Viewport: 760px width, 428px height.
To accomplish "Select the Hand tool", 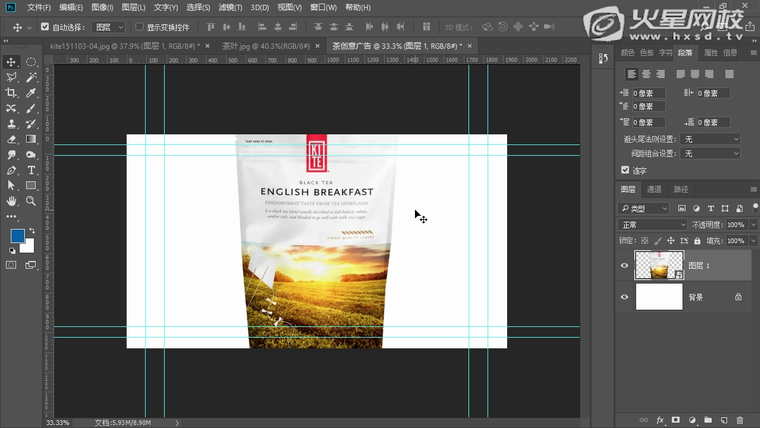I will pyautogui.click(x=12, y=201).
